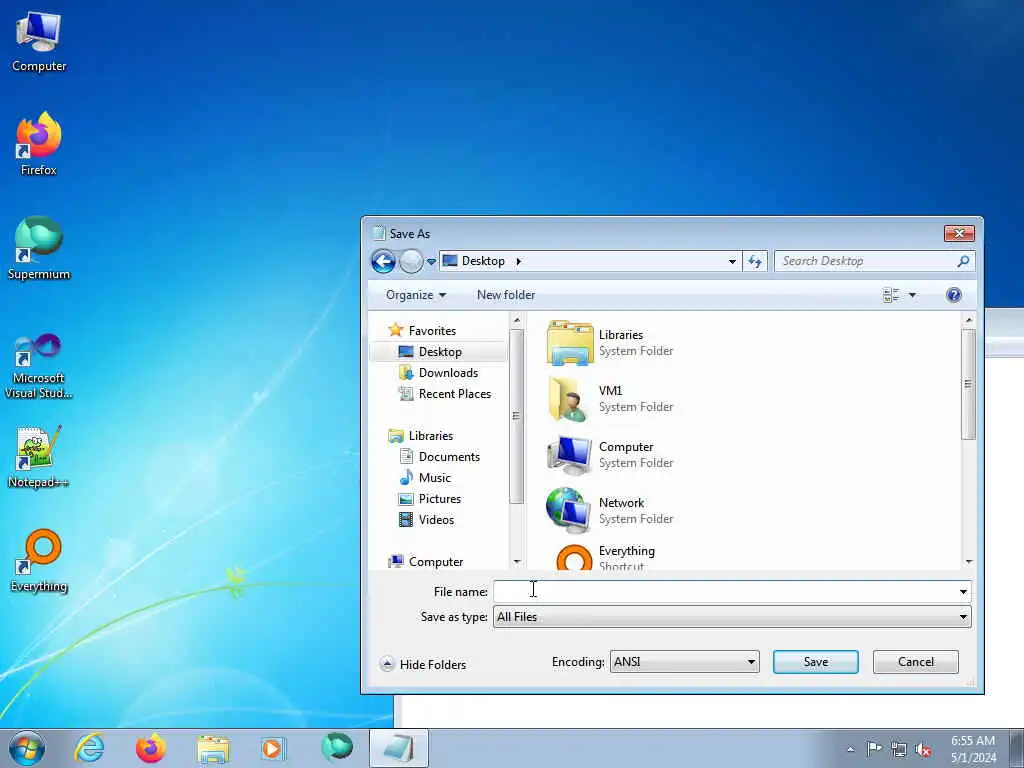Image resolution: width=1024 pixels, height=768 pixels.
Task: Open Recent Places in navigation pane
Action: pyautogui.click(x=445, y=394)
